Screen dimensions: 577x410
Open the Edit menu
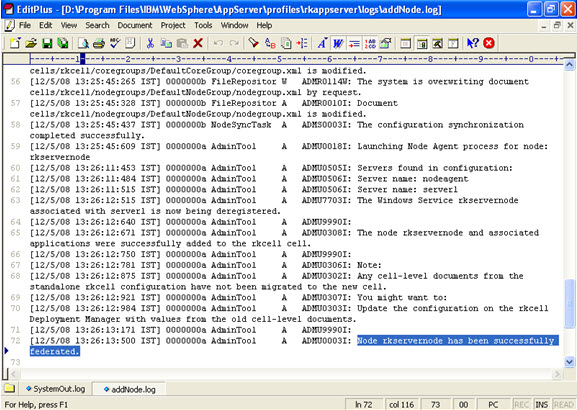coord(46,25)
